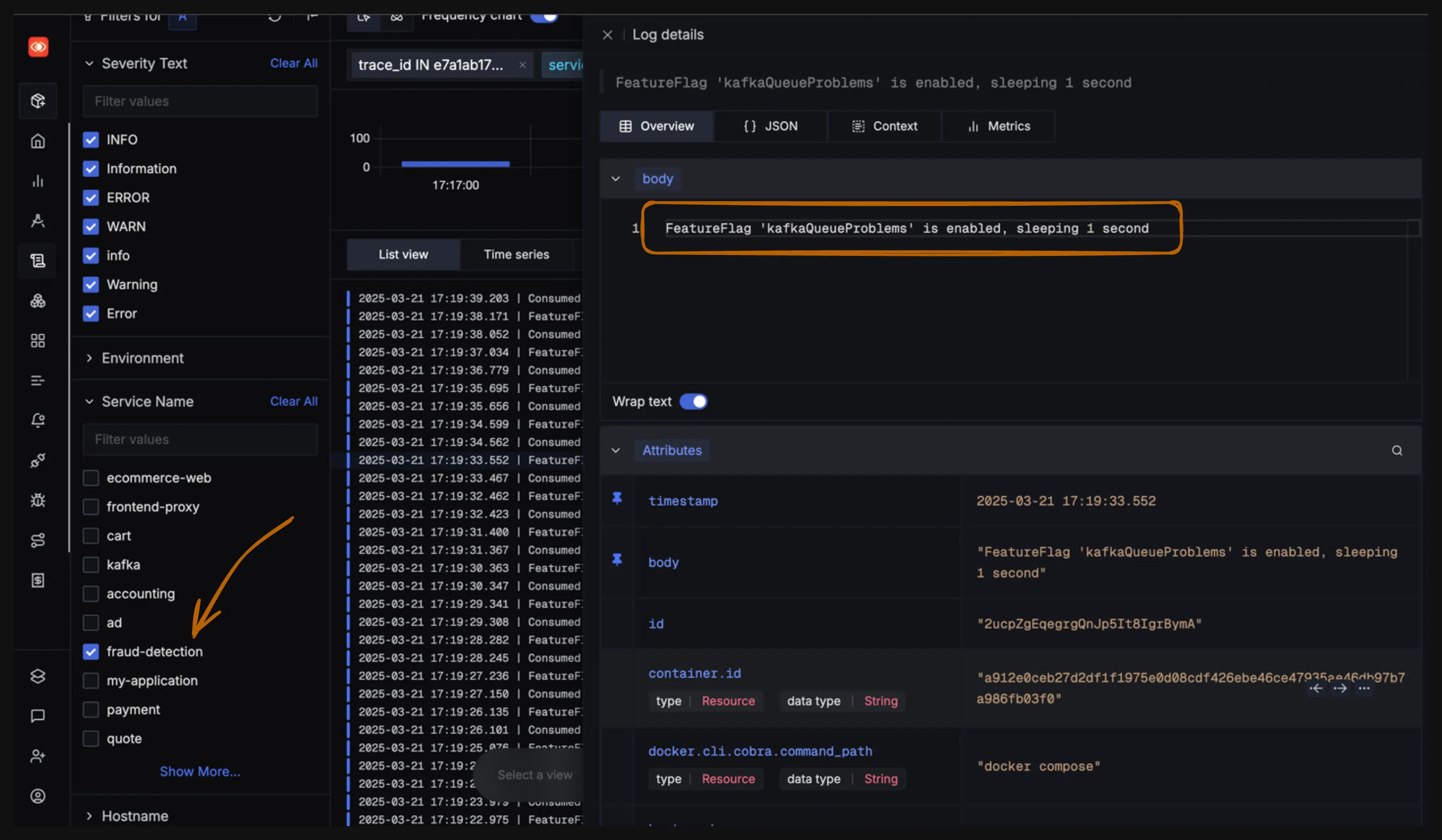Go to Home via the house icon
This screenshot has height=840, width=1442.
point(38,141)
